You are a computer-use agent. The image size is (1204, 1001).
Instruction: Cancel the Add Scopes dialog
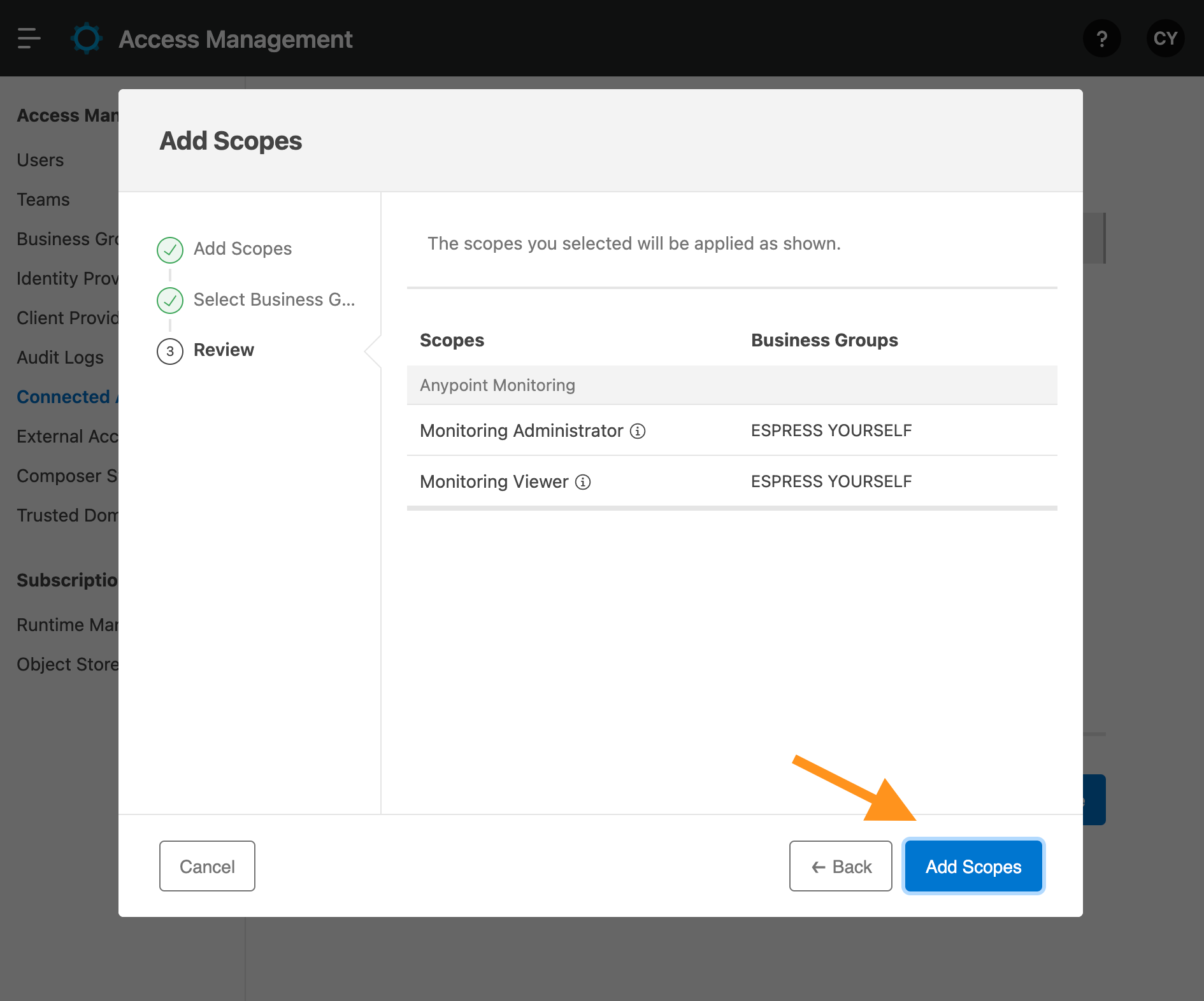(x=207, y=866)
